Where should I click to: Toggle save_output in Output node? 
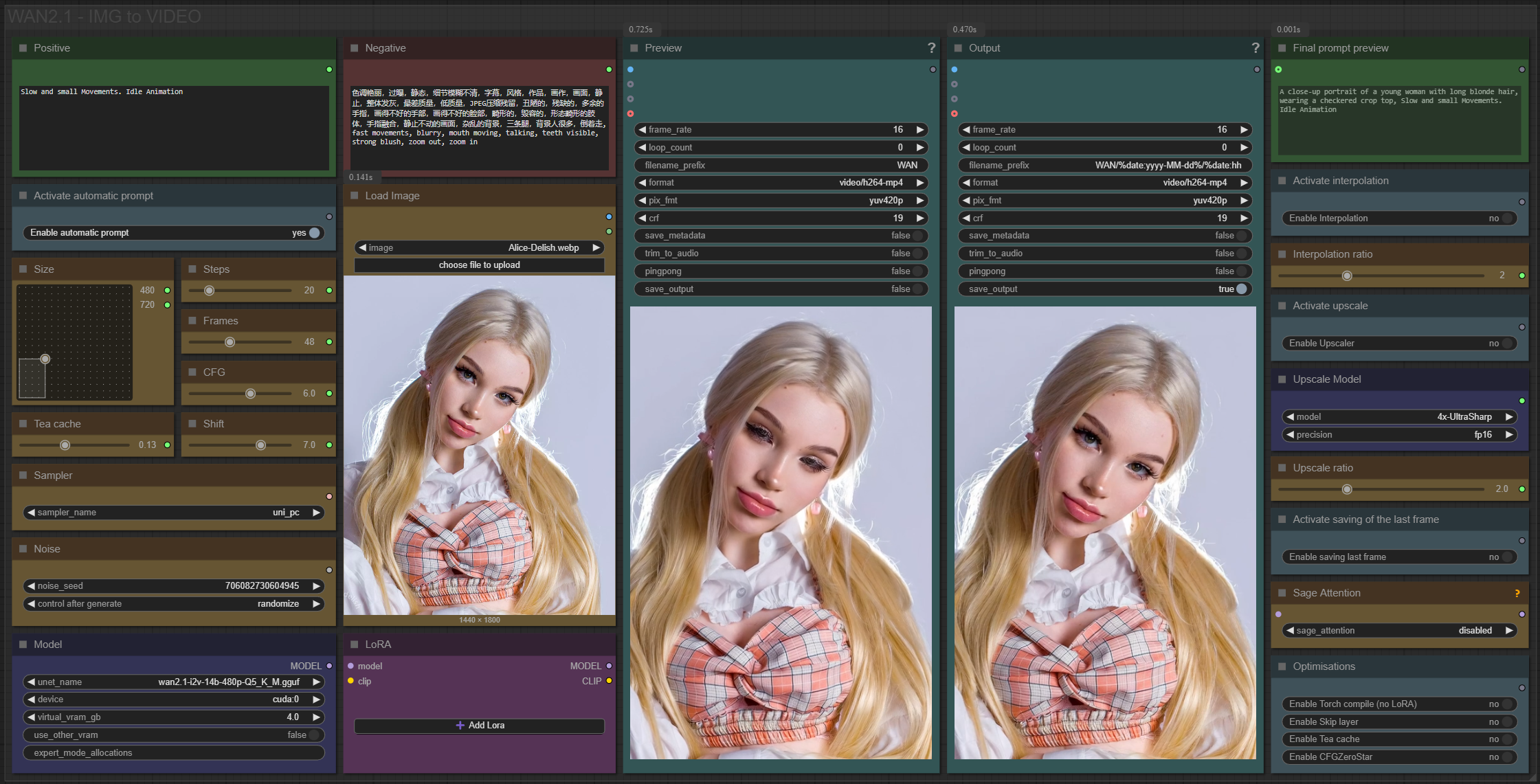tap(1241, 289)
